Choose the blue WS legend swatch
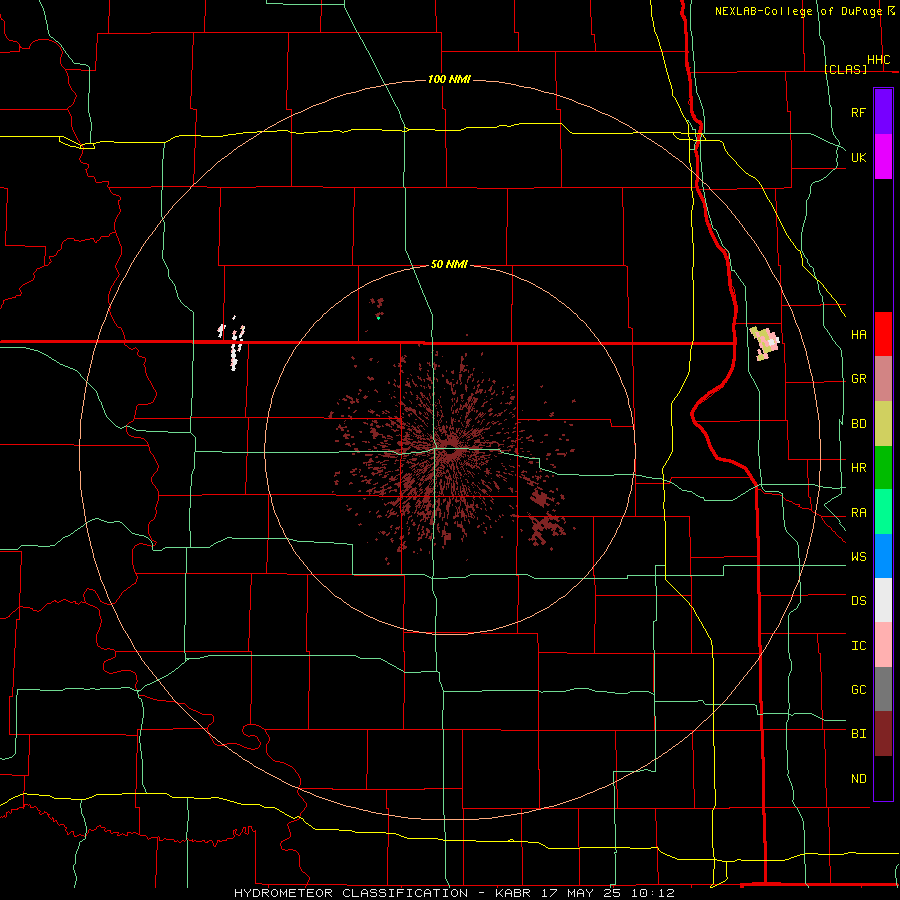Screen dimensions: 900x900 tap(883, 556)
